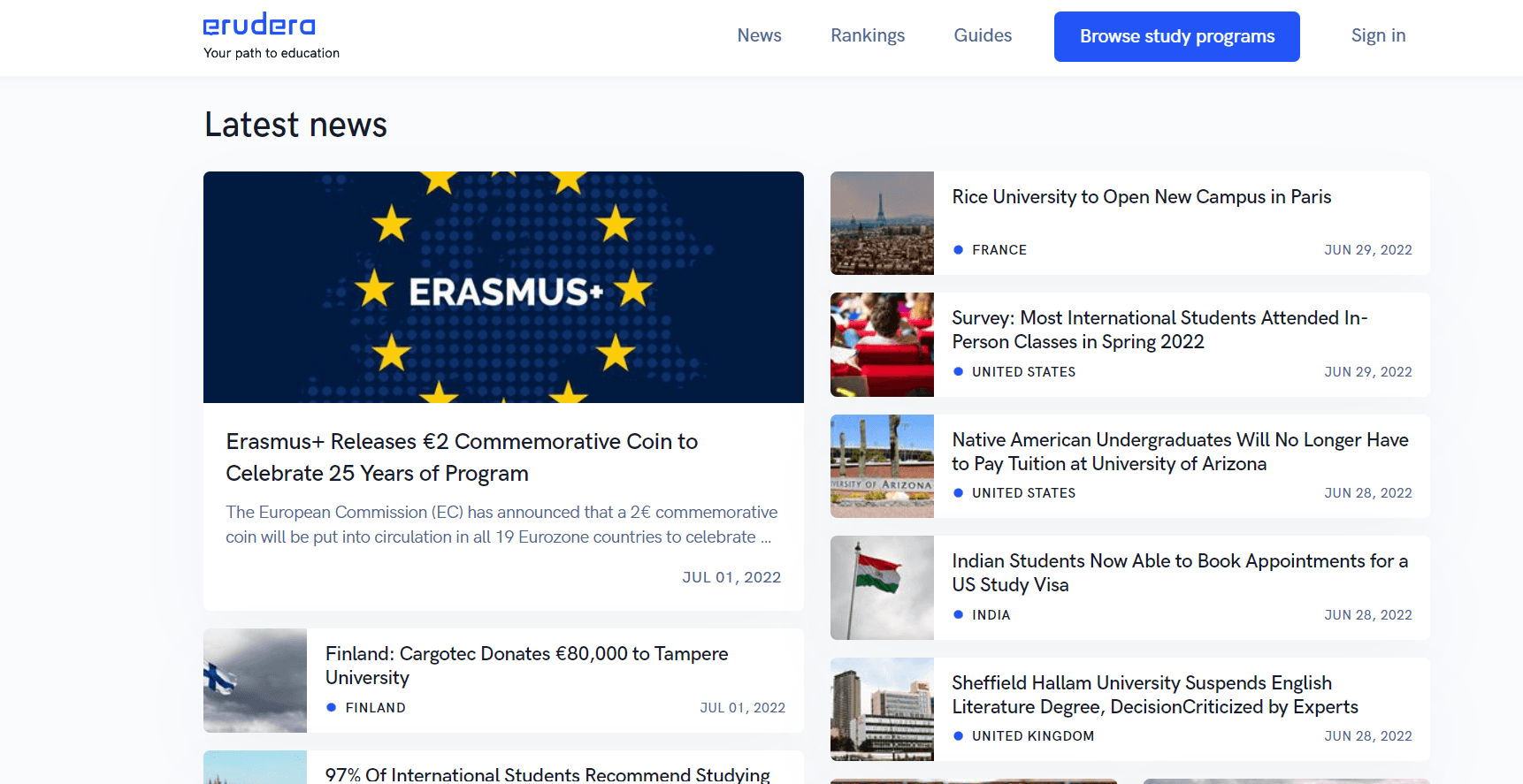This screenshot has height=784, width=1523.
Task: Click JUN 29, 2022 date on Rice University article
Action: 1367,250
